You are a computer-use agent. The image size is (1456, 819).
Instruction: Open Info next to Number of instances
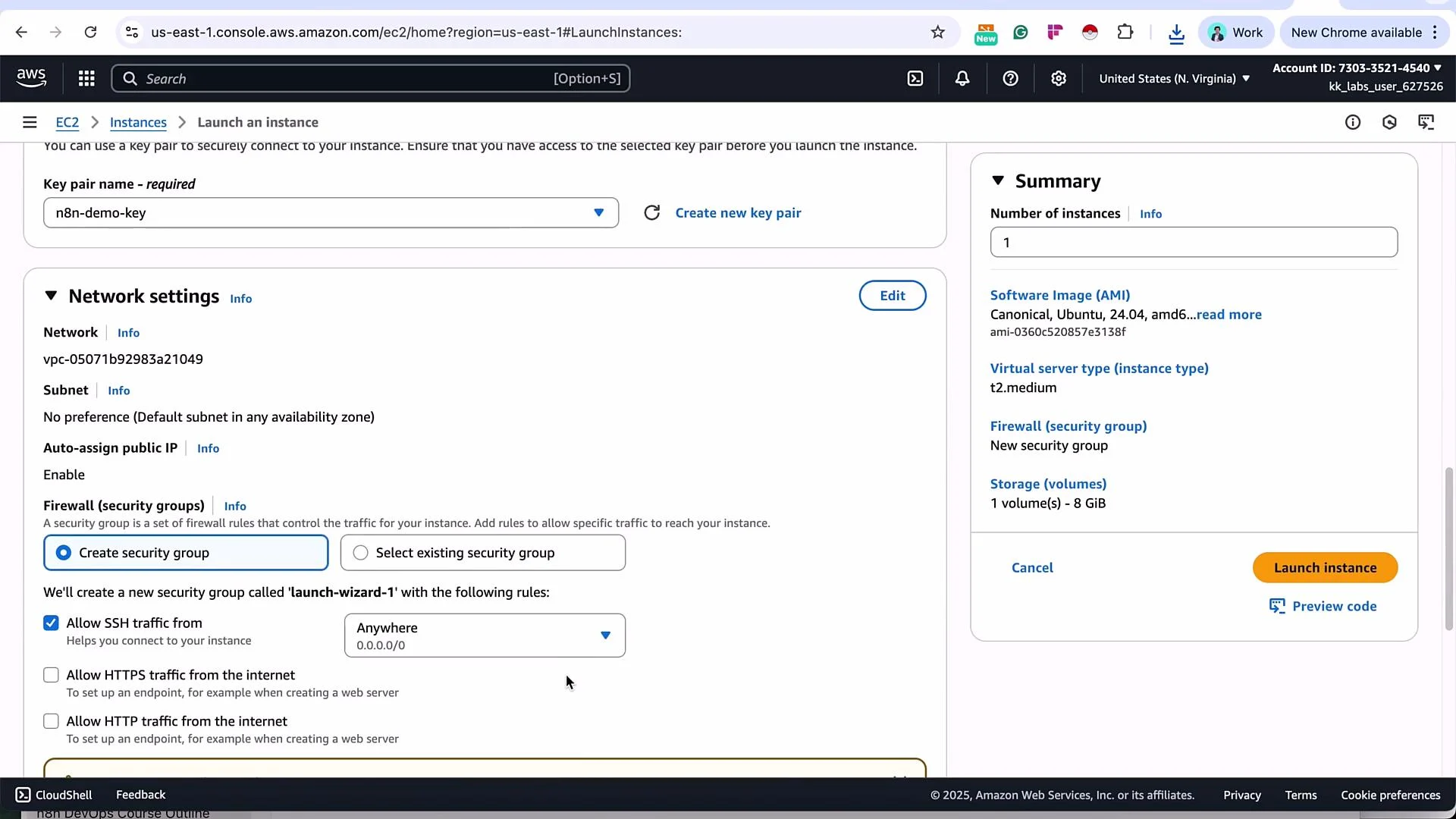point(1150,214)
